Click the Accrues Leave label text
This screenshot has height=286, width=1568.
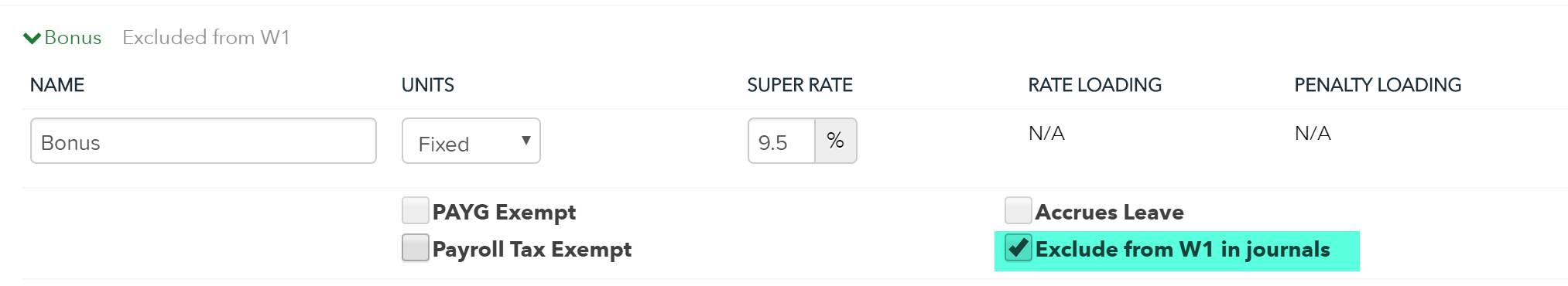coord(1109,212)
